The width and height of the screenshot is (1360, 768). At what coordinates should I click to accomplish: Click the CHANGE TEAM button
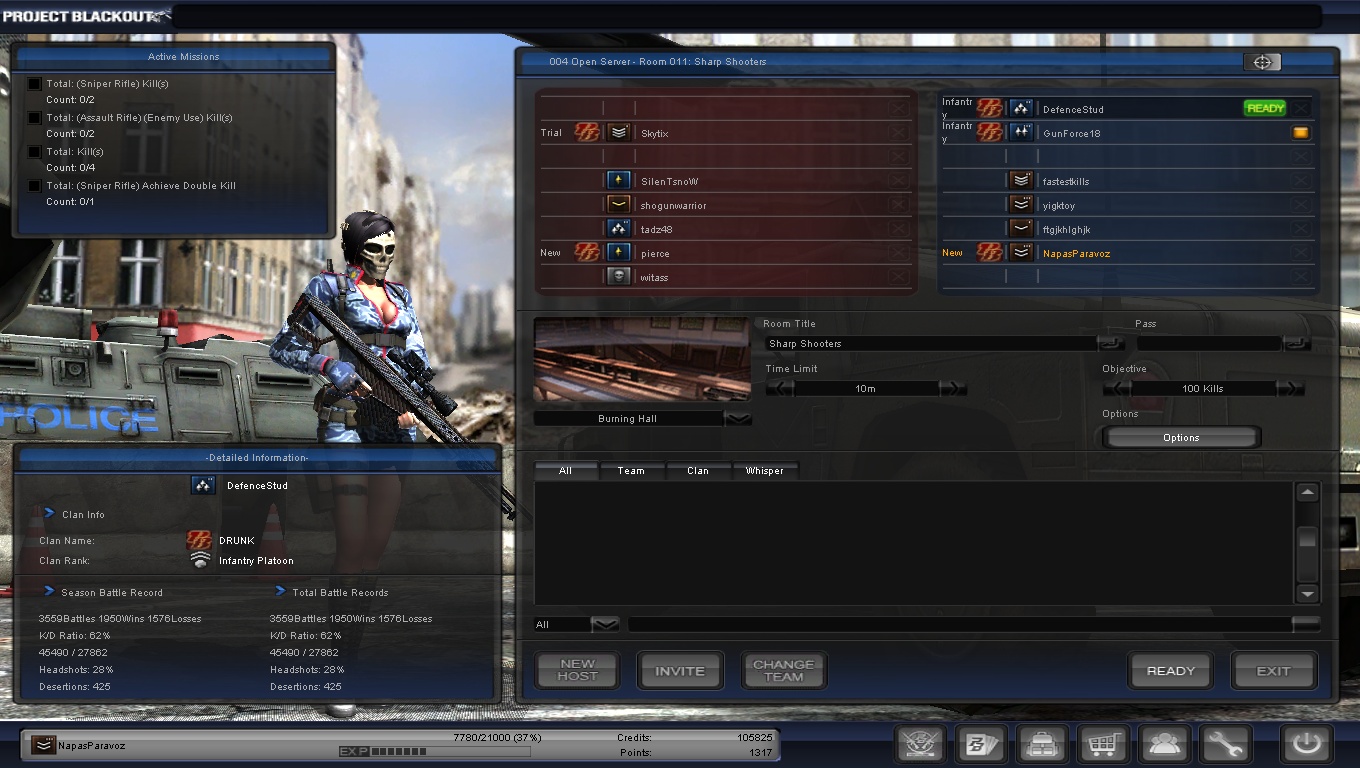(x=783, y=671)
